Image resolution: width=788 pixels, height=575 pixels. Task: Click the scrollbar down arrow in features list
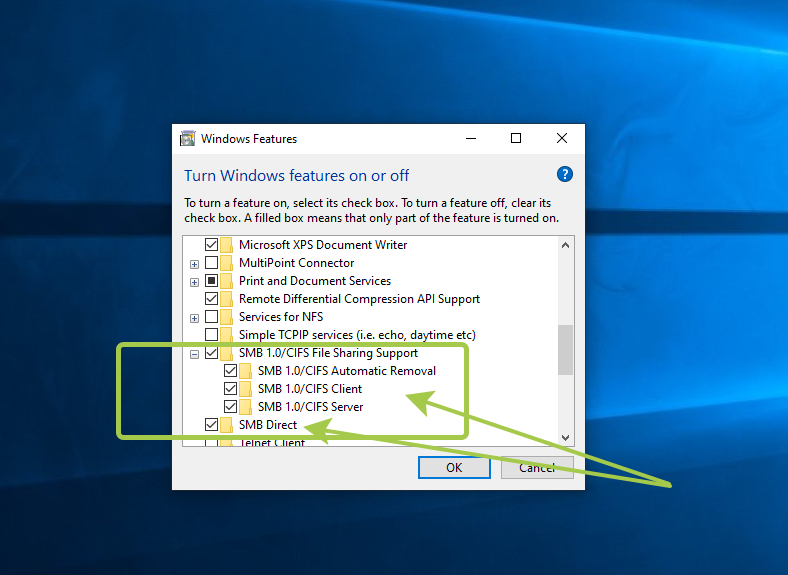[x=565, y=437]
